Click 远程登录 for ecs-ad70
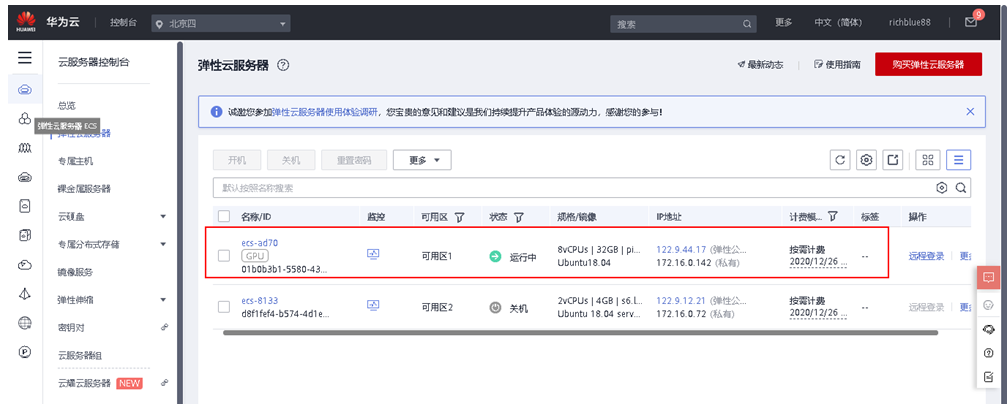The width and height of the screenshot is (1007, 405). (926, 256)
